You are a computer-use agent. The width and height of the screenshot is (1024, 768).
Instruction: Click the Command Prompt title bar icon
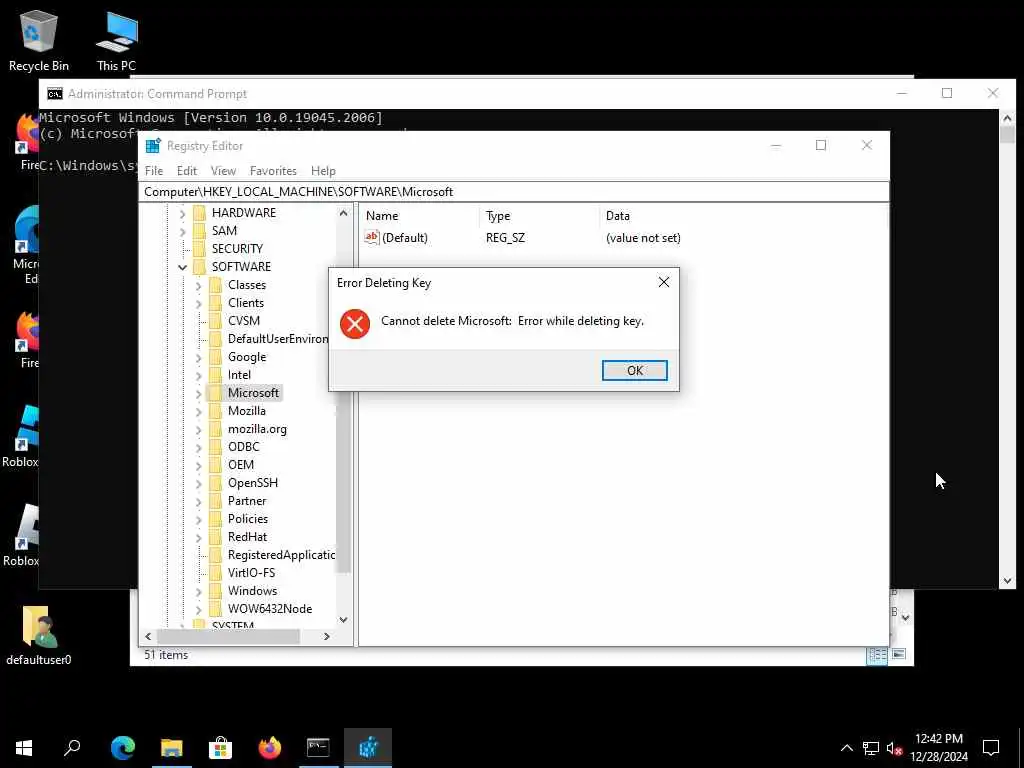(55, 94)
